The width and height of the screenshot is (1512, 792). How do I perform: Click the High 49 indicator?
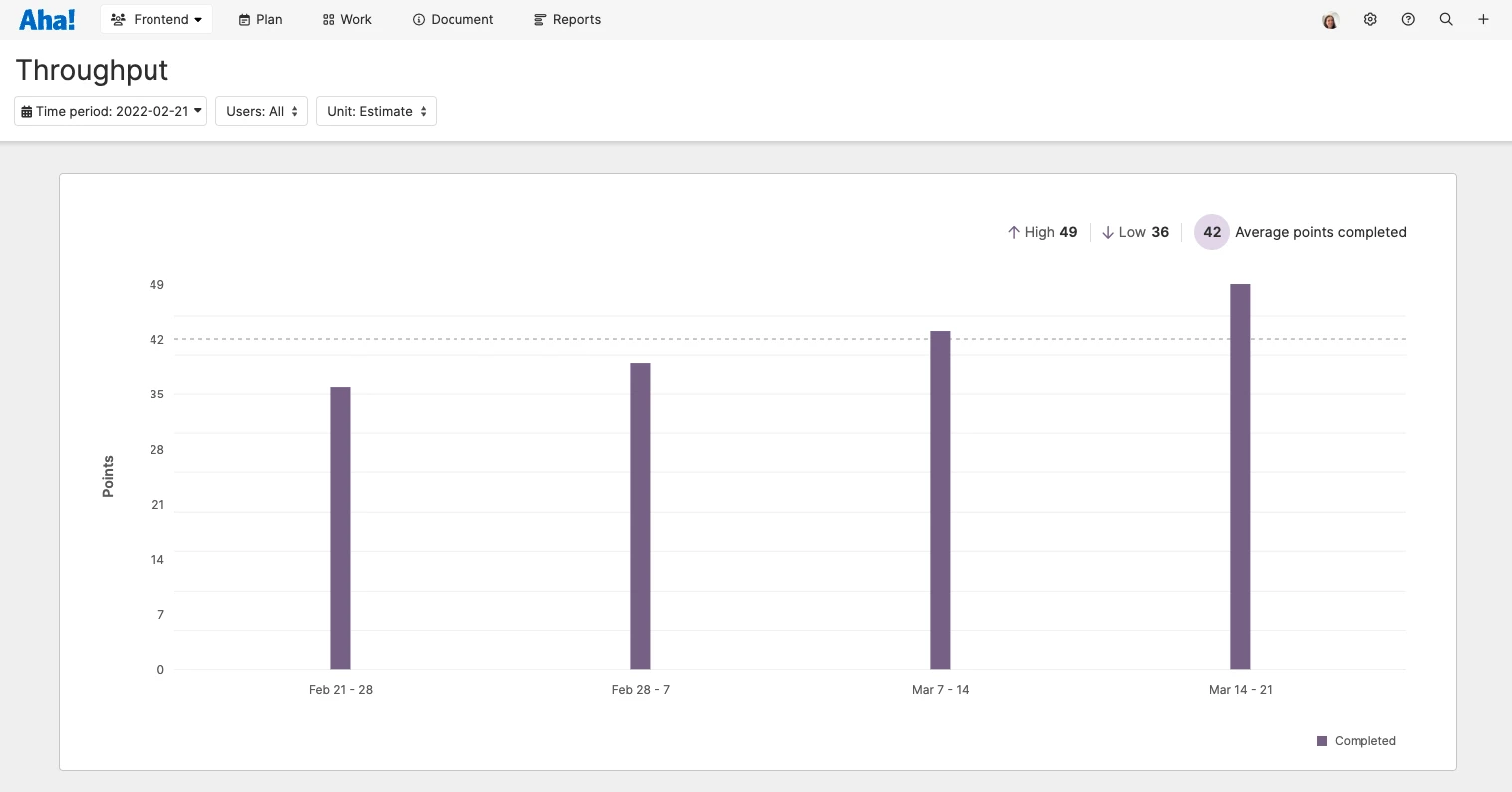[x=1042, y=232]
